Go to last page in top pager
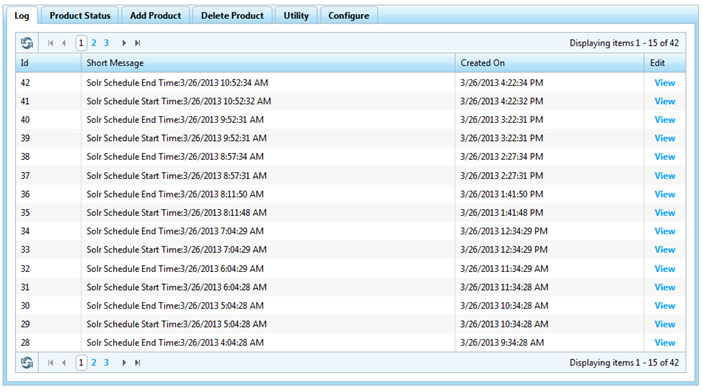The height and width of the screenshot is (392, 703). 138,43
